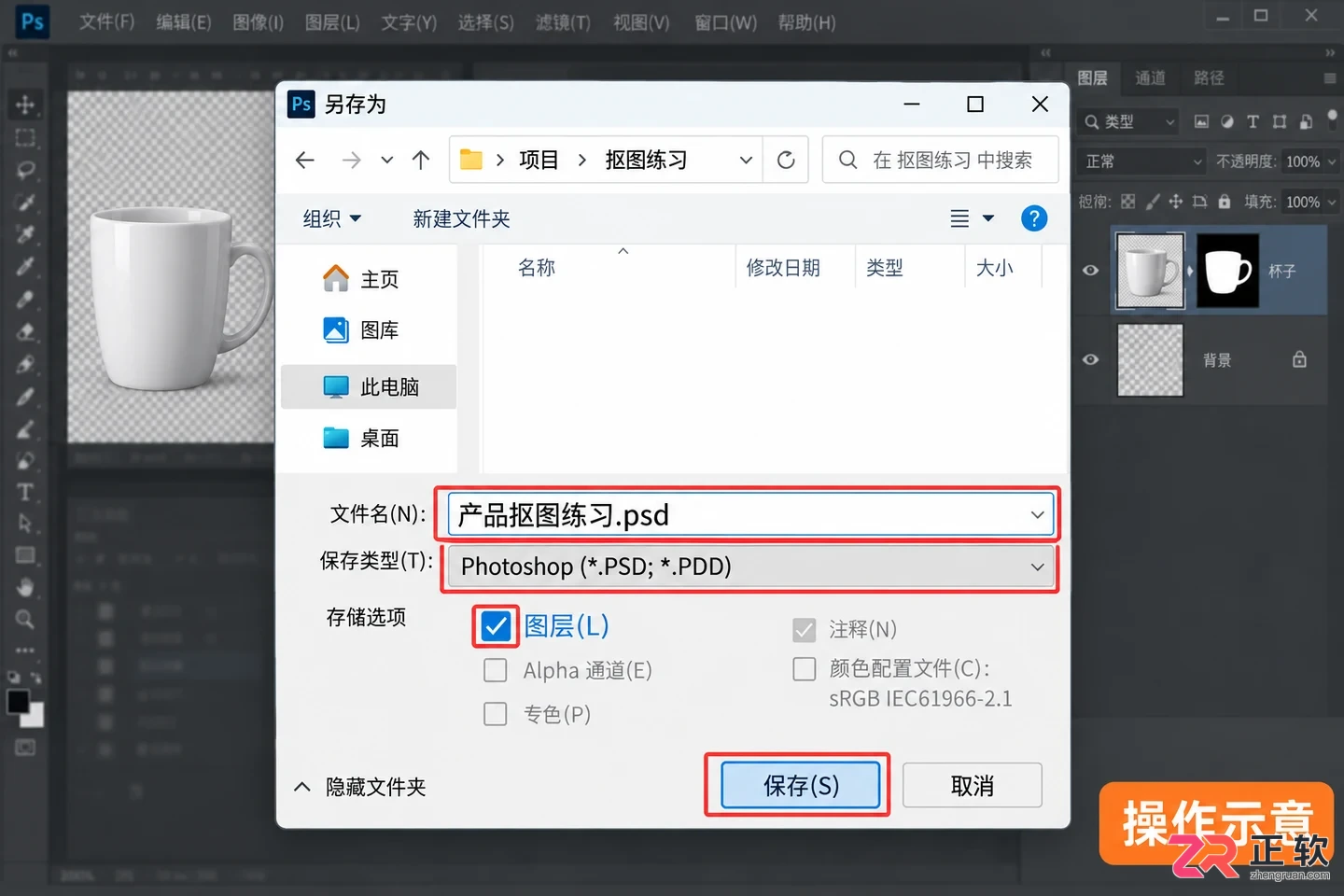Click the 取消 button
Image resolution: width=1344 pixels, height=896 pixels.
click(973, 786)
